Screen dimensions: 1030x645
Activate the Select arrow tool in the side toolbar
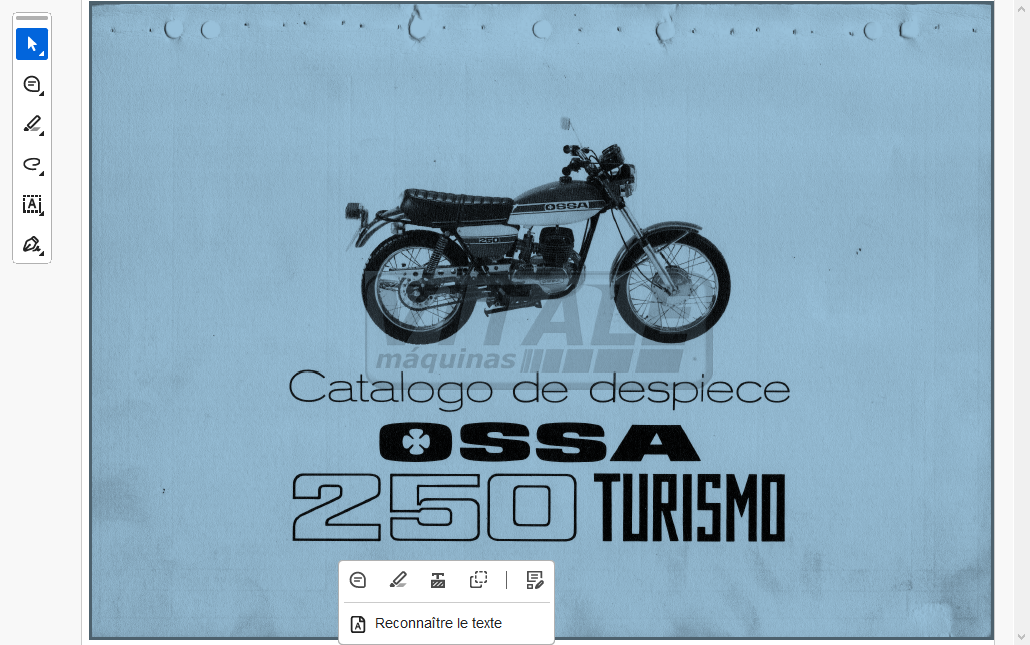32,44
